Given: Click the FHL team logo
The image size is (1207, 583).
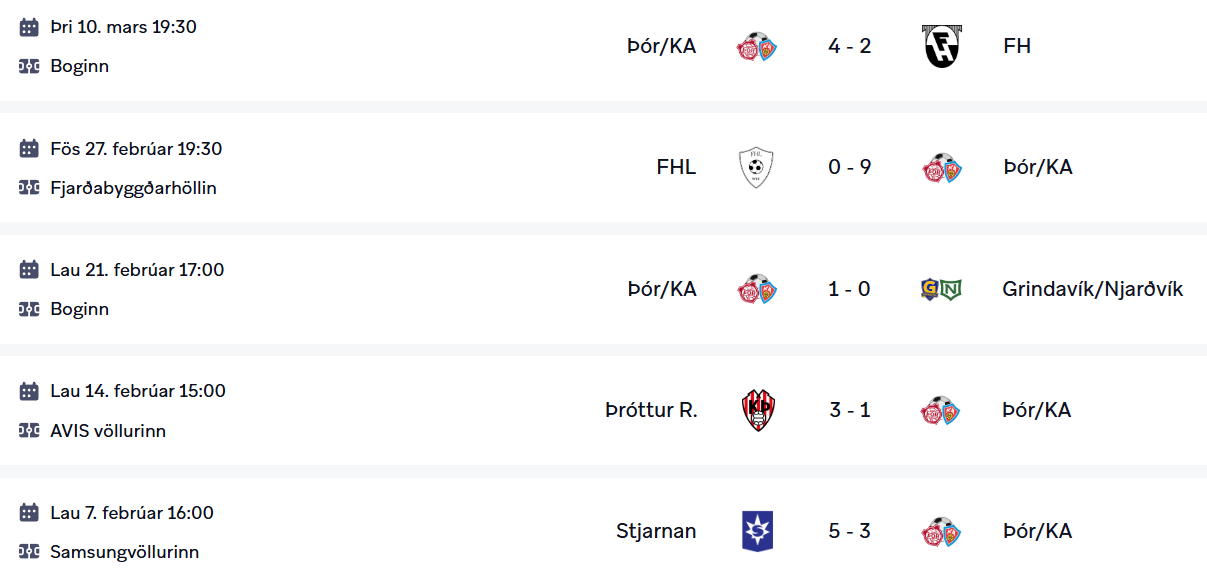Looking at the screenshot, I should coord(756,168).
